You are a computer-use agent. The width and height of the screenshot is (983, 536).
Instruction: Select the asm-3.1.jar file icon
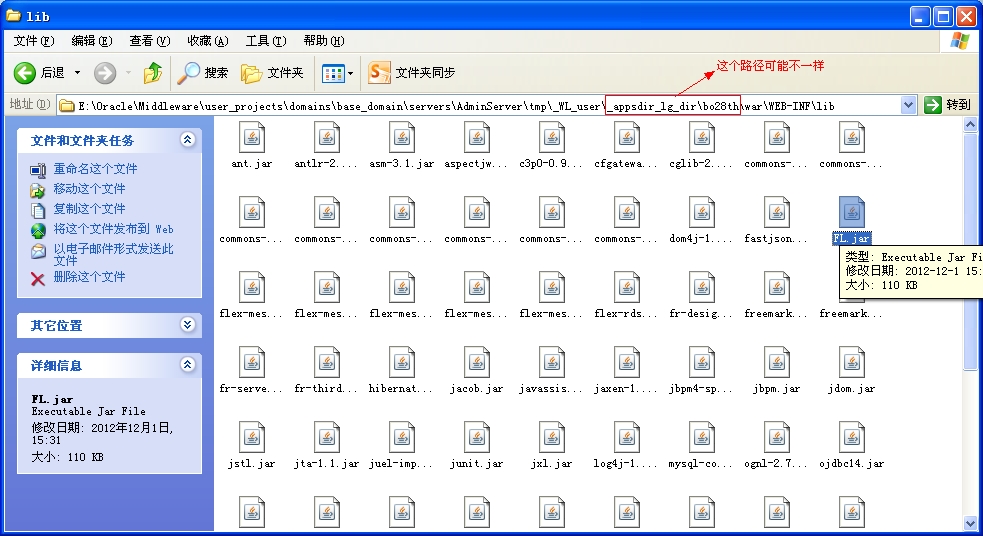pos(402,137)
